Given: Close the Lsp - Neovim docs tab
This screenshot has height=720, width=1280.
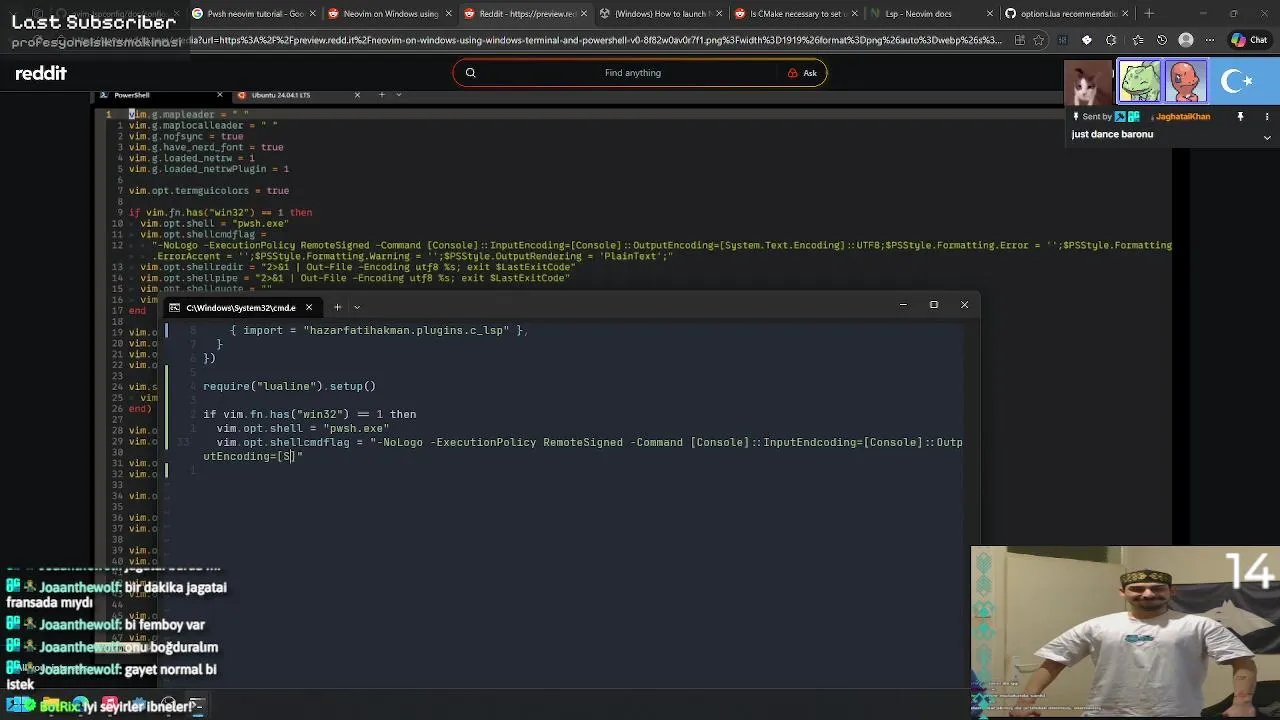Looking at the screenshot, I should coord(991,14).
